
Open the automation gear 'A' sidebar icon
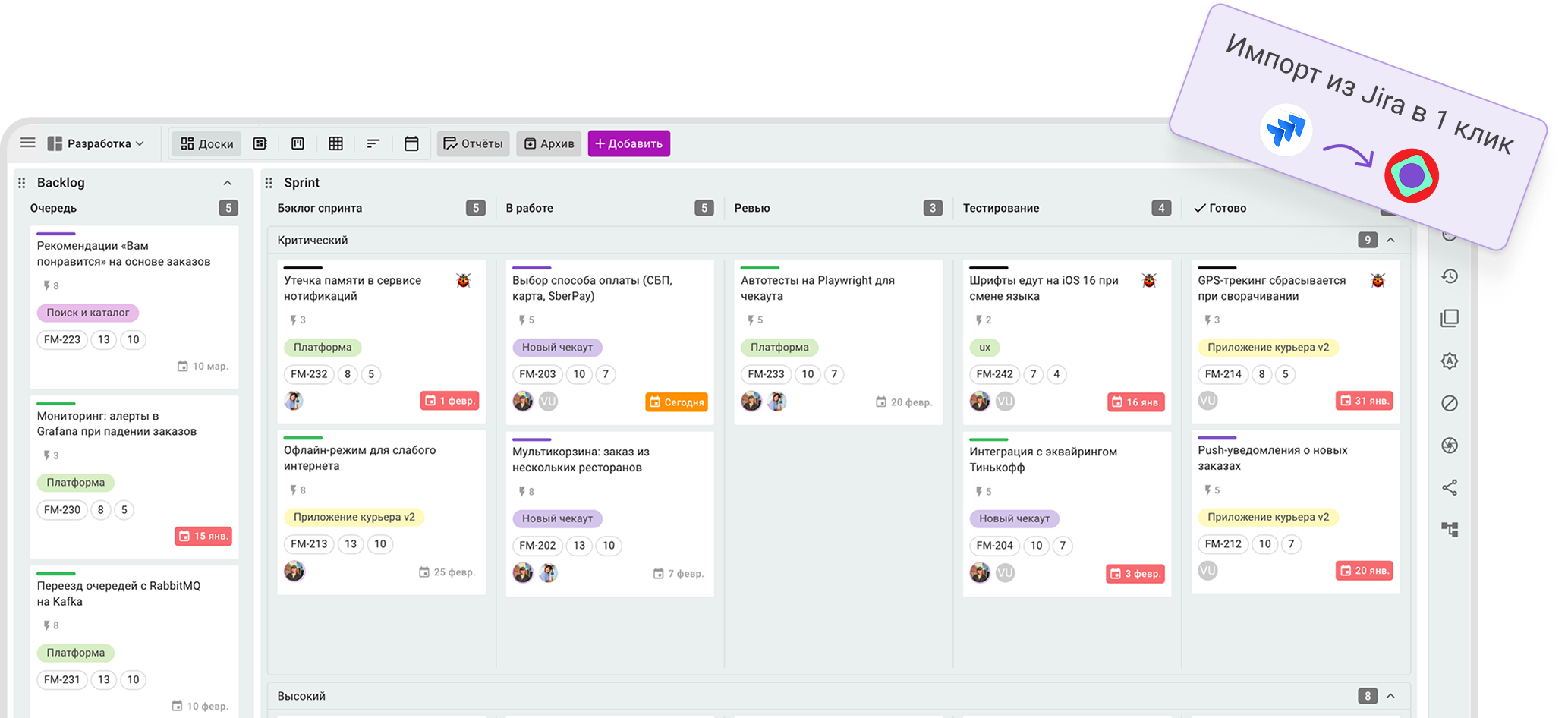[1450, 361]
